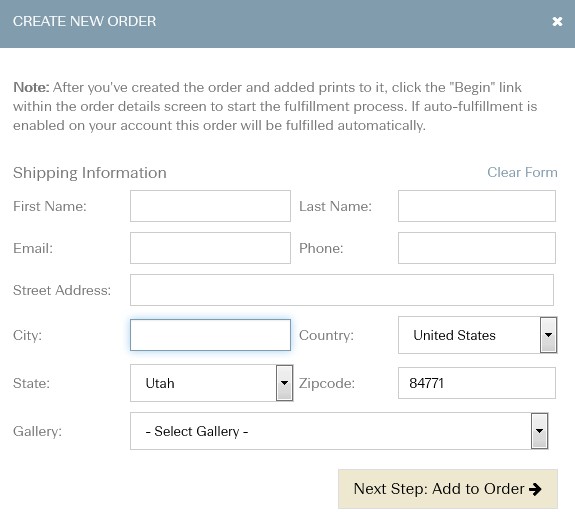Focus the Last Name input field
Image resolution: width=575 pixels, height=523 pixels.
click(477, 206)
